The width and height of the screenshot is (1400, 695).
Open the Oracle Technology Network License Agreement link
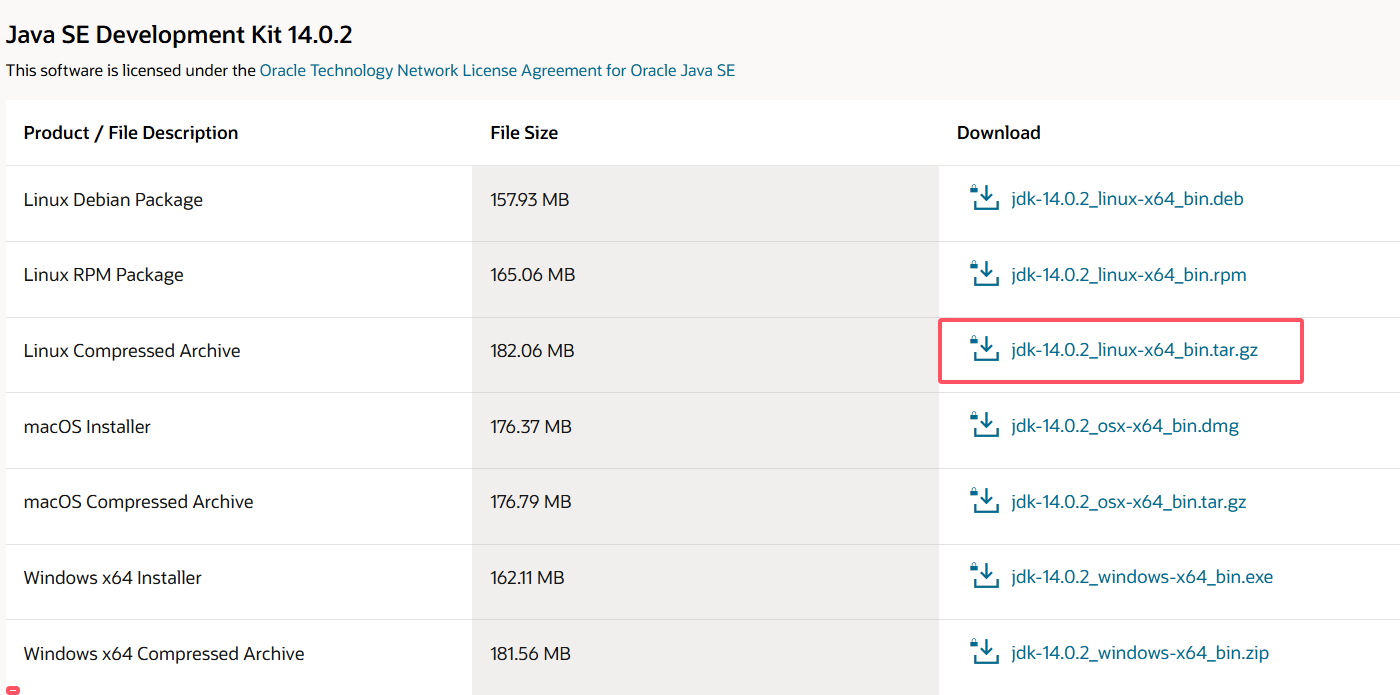(x=497, y=71)
